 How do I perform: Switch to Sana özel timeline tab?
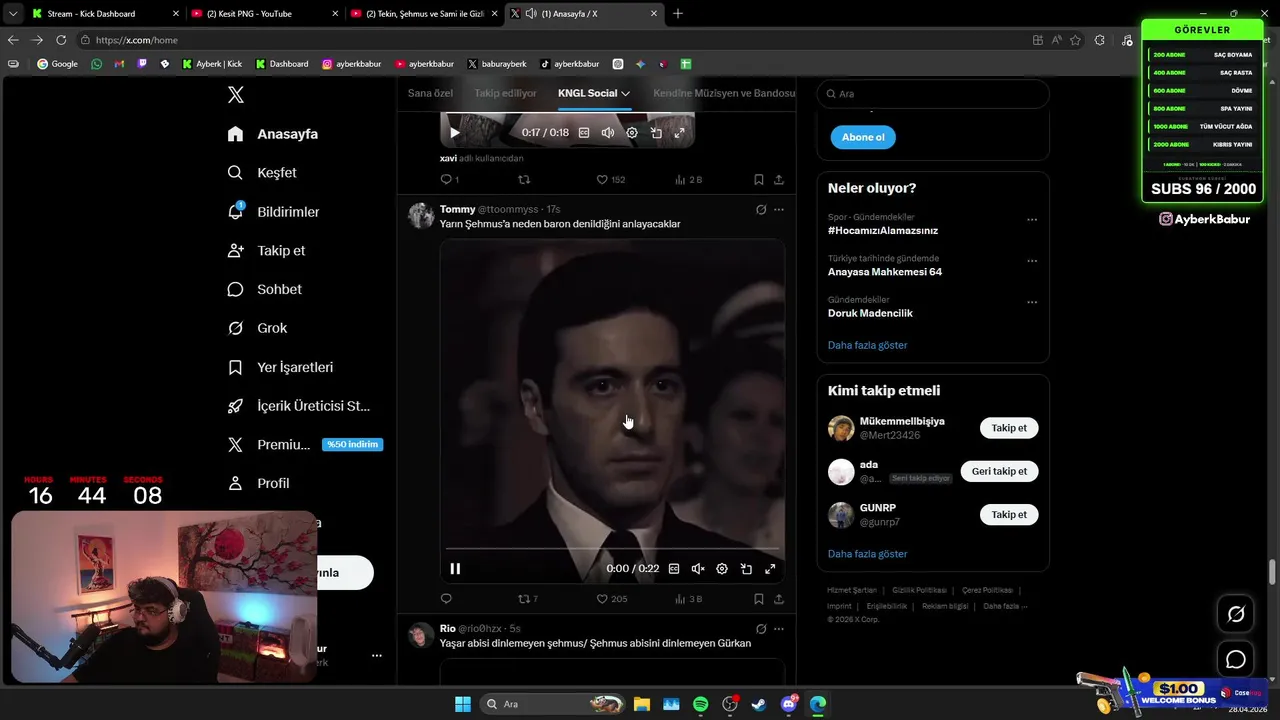(x=430, y=93)
